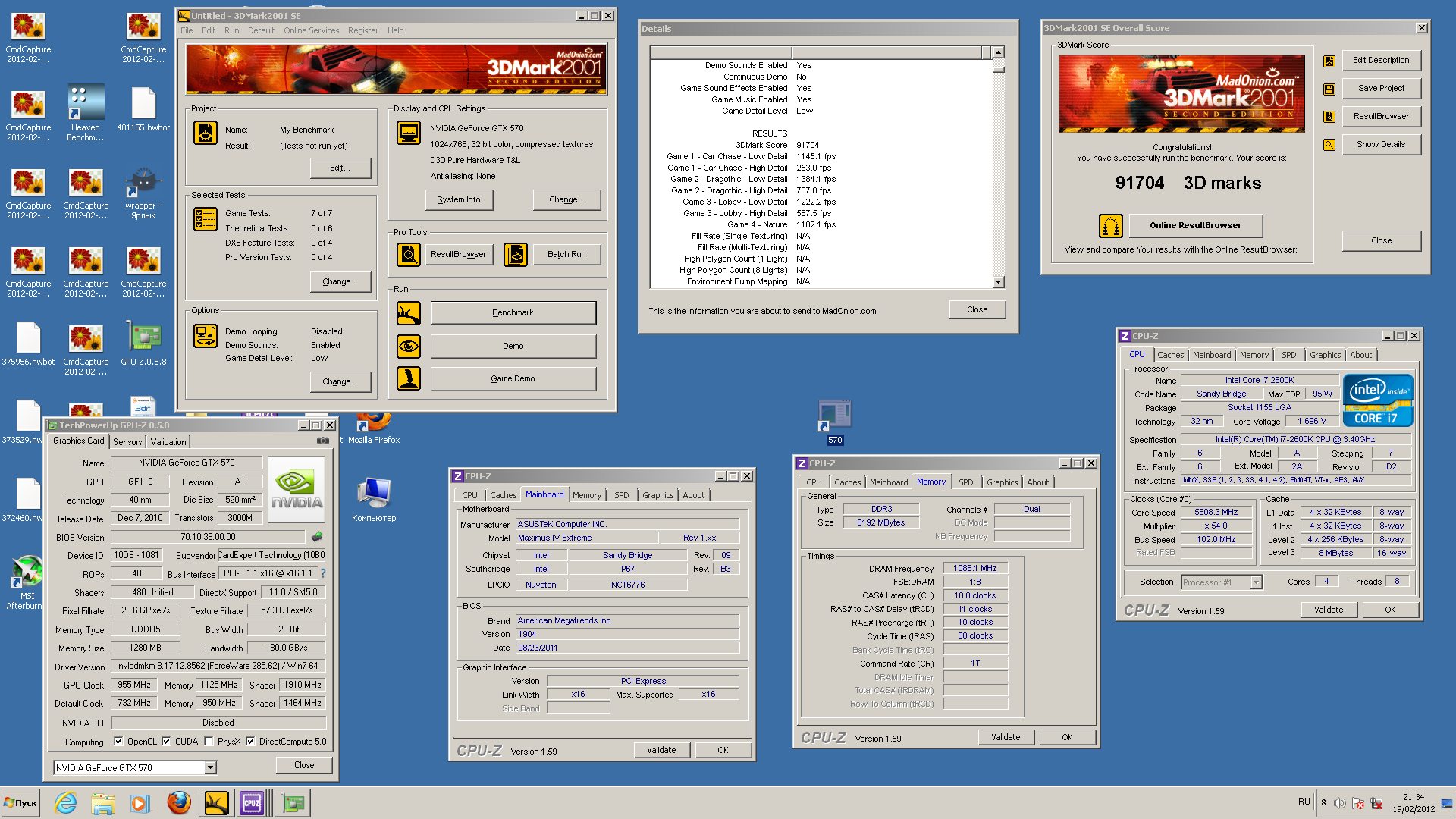The image size is (1456, 819).
Task: Click the Game Demo joystick icon
Action: (x=409, y=378)
